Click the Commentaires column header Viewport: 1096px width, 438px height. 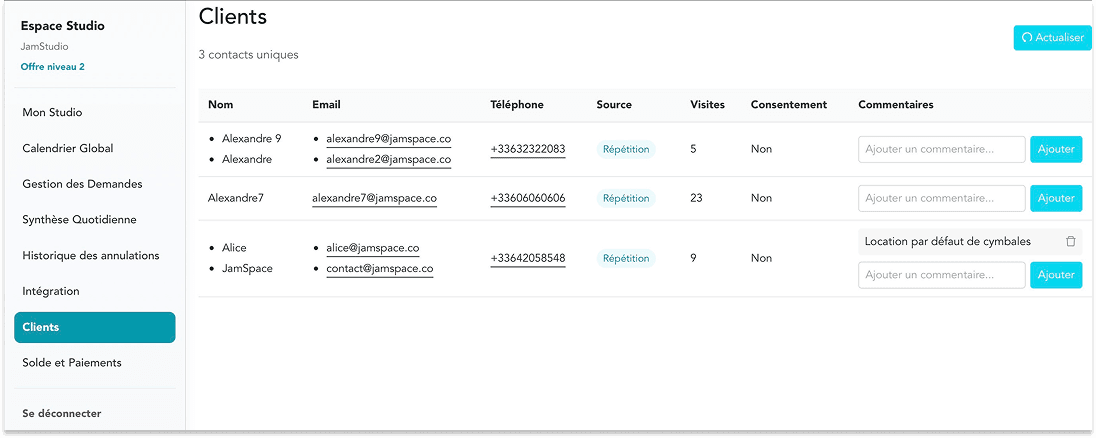895,105
